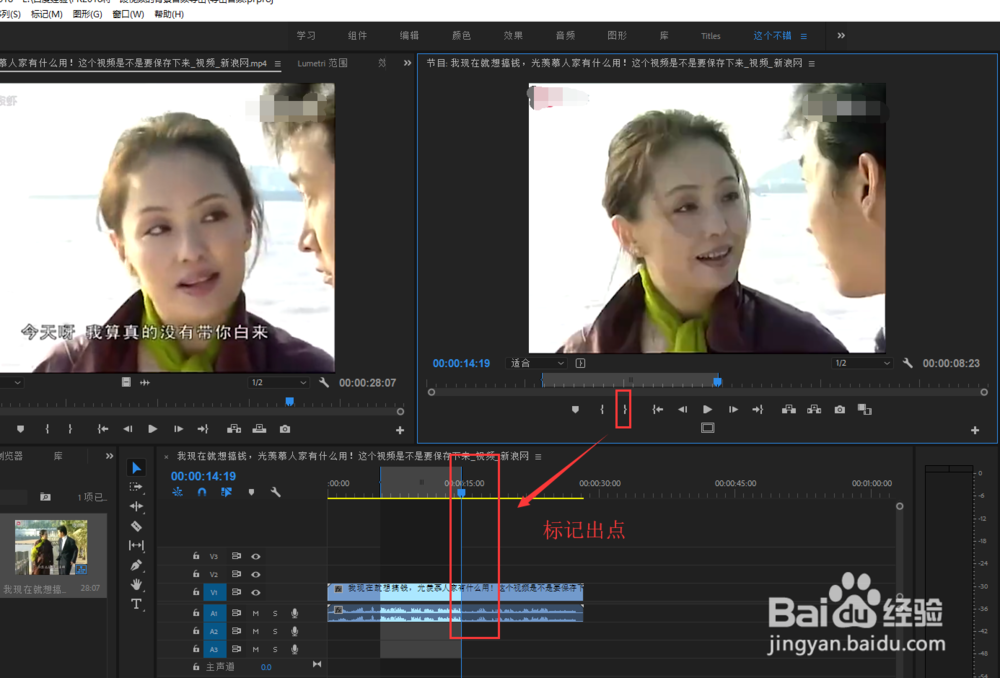
Task: Open the 适合 zoom level dropdown
Action: pos(537,363)
